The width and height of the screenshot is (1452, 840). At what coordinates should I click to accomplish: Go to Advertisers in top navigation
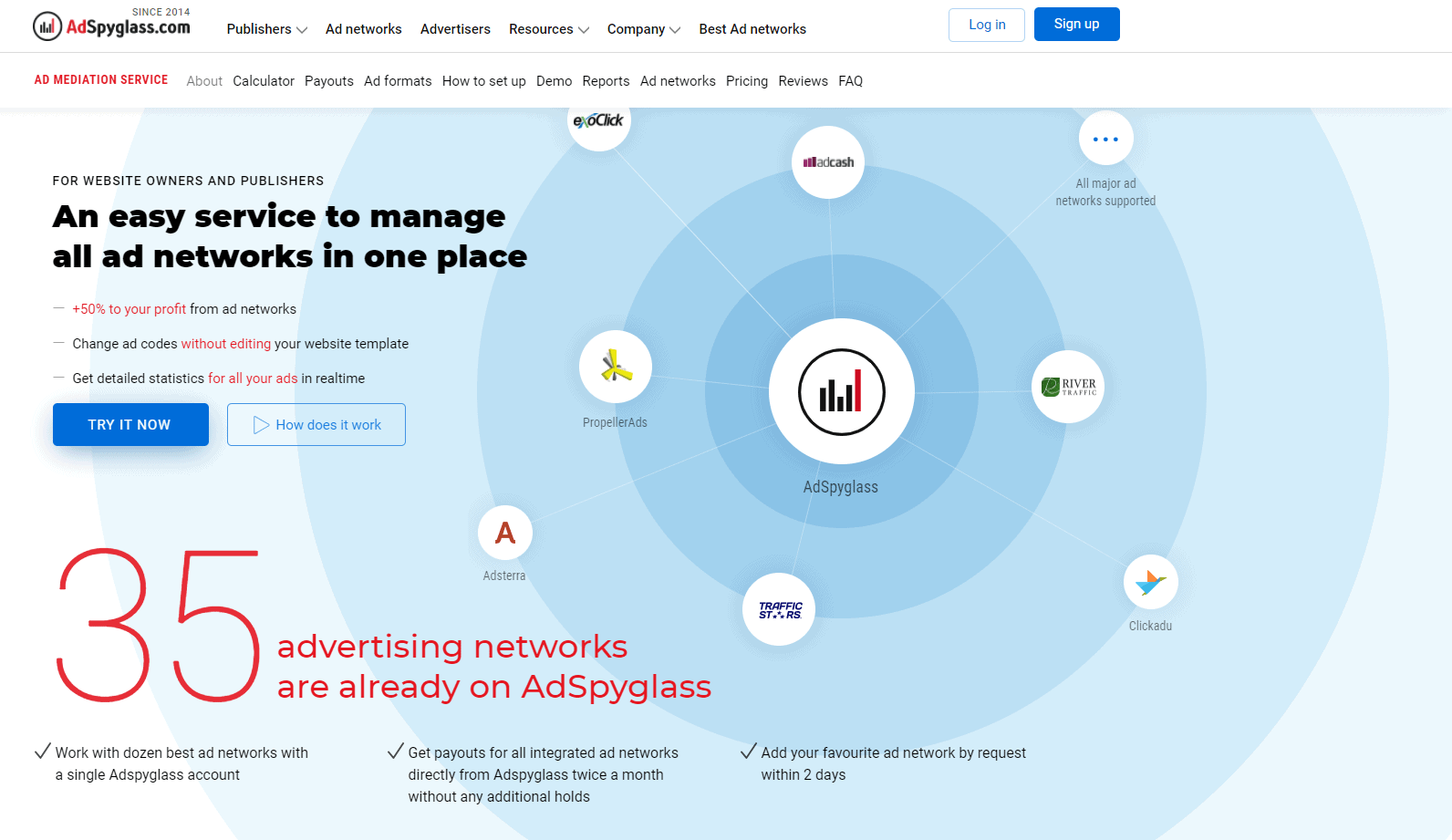tap(455, 29)
